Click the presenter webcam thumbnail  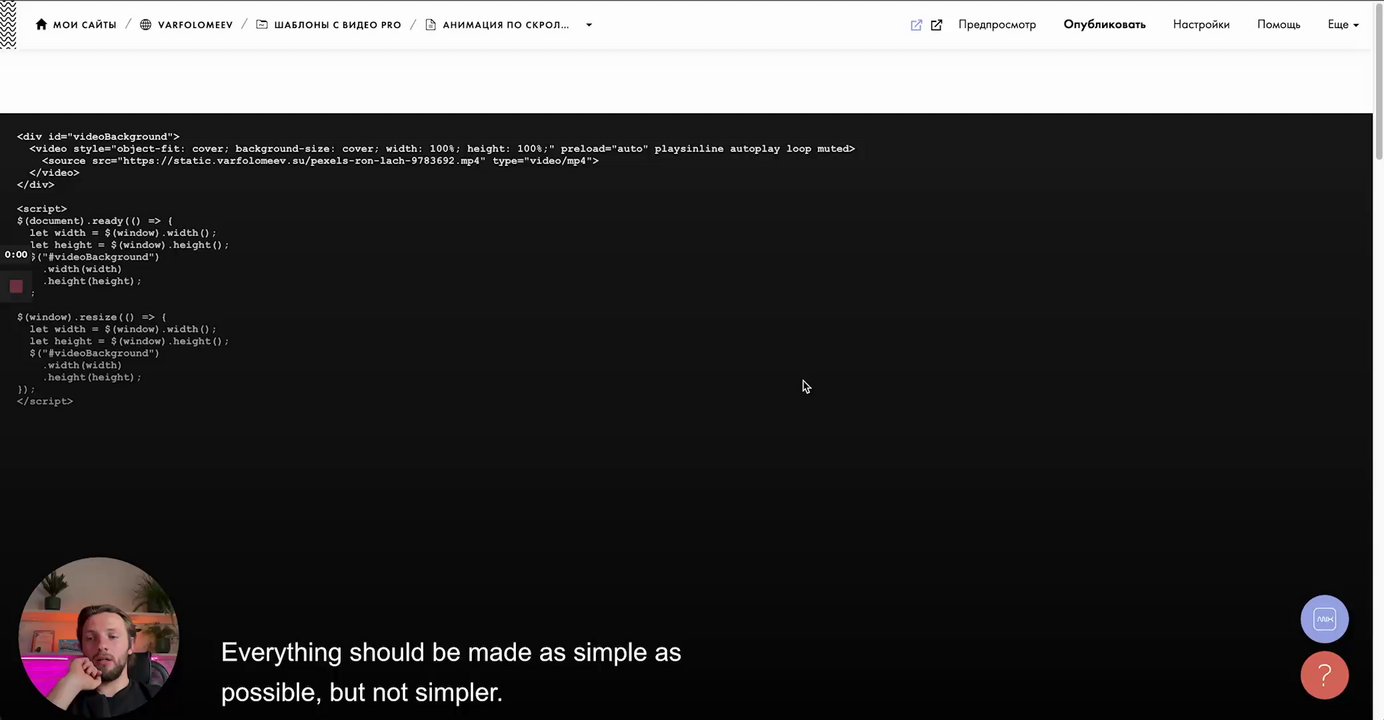pyautogui.click(x=98, y=637)
